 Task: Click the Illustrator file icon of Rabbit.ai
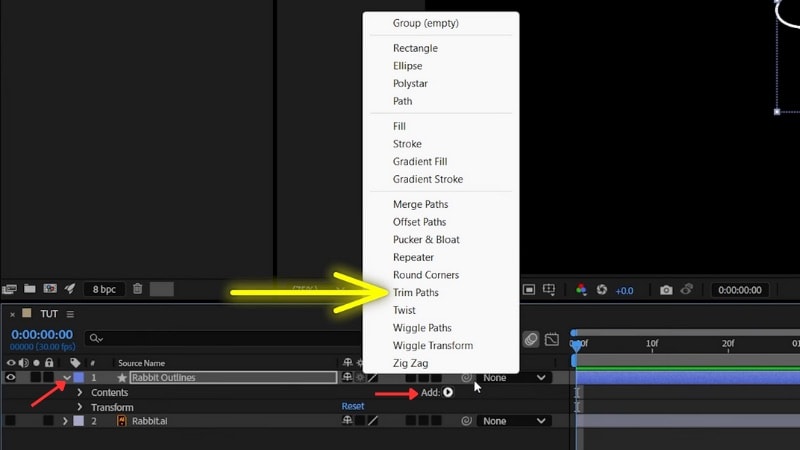click(121, 421)
